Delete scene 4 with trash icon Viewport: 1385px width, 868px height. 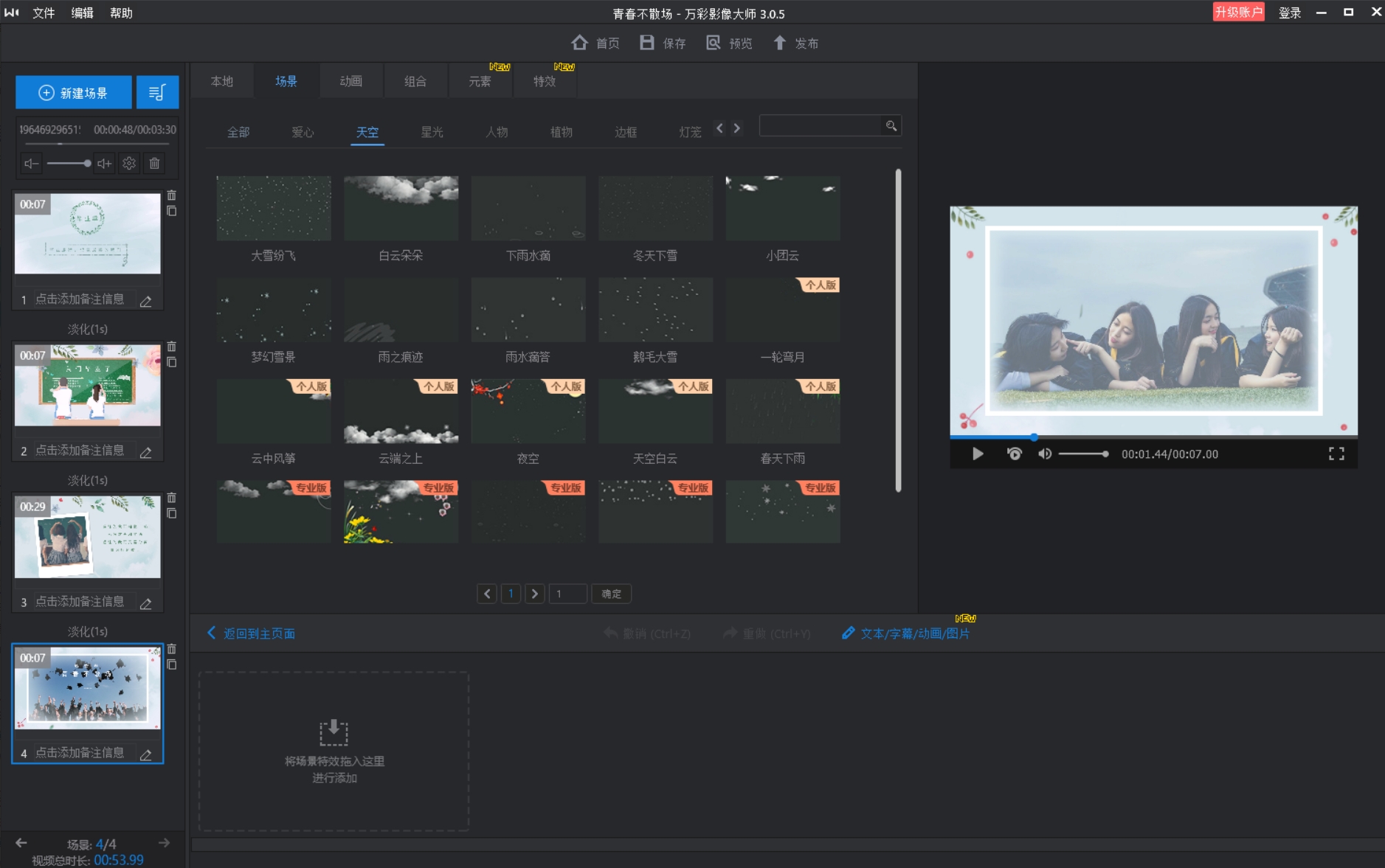tap(172, 649)
